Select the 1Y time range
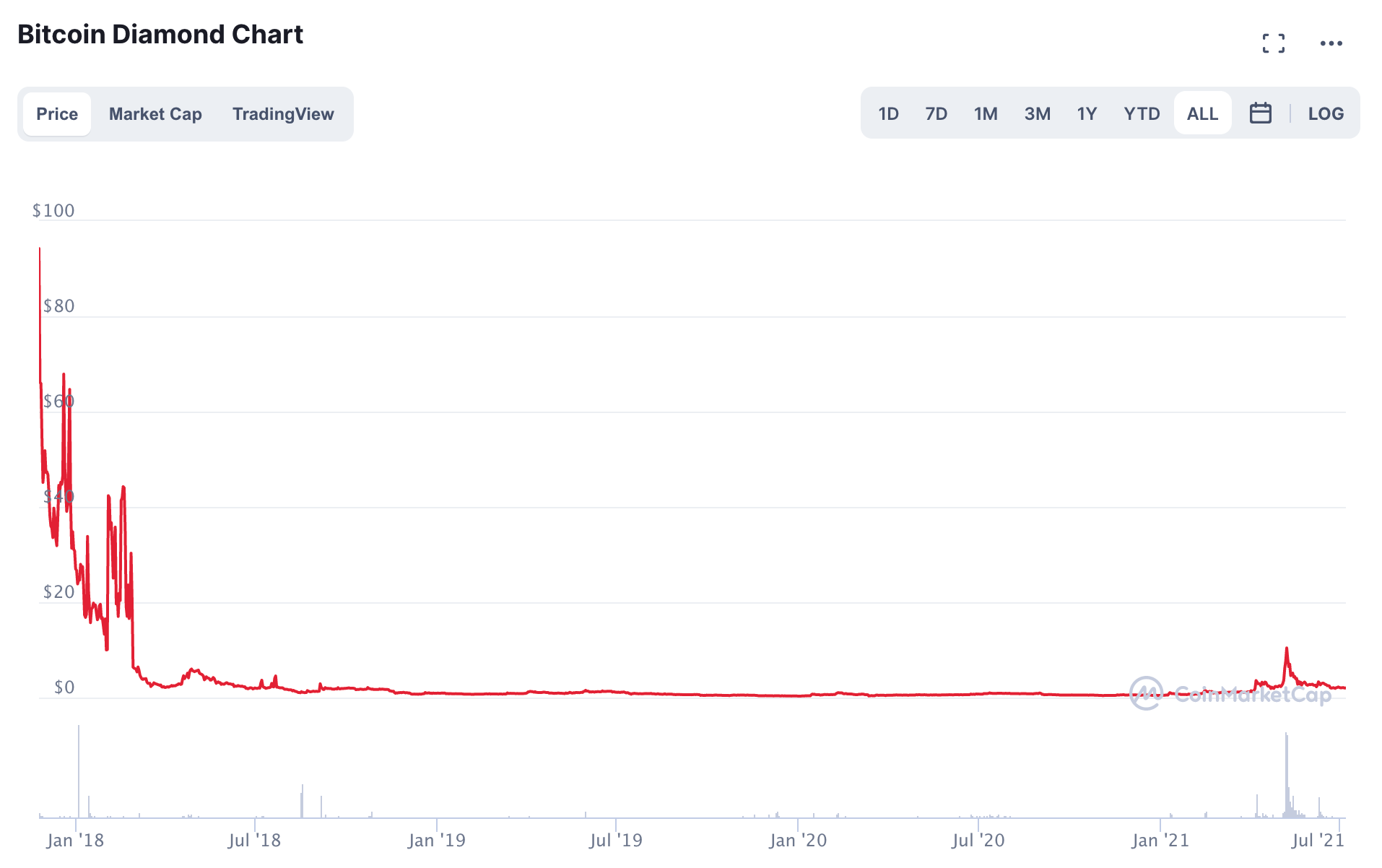Image resolution: width=1382 pixels, height=868 pixels. [1087, 113]
